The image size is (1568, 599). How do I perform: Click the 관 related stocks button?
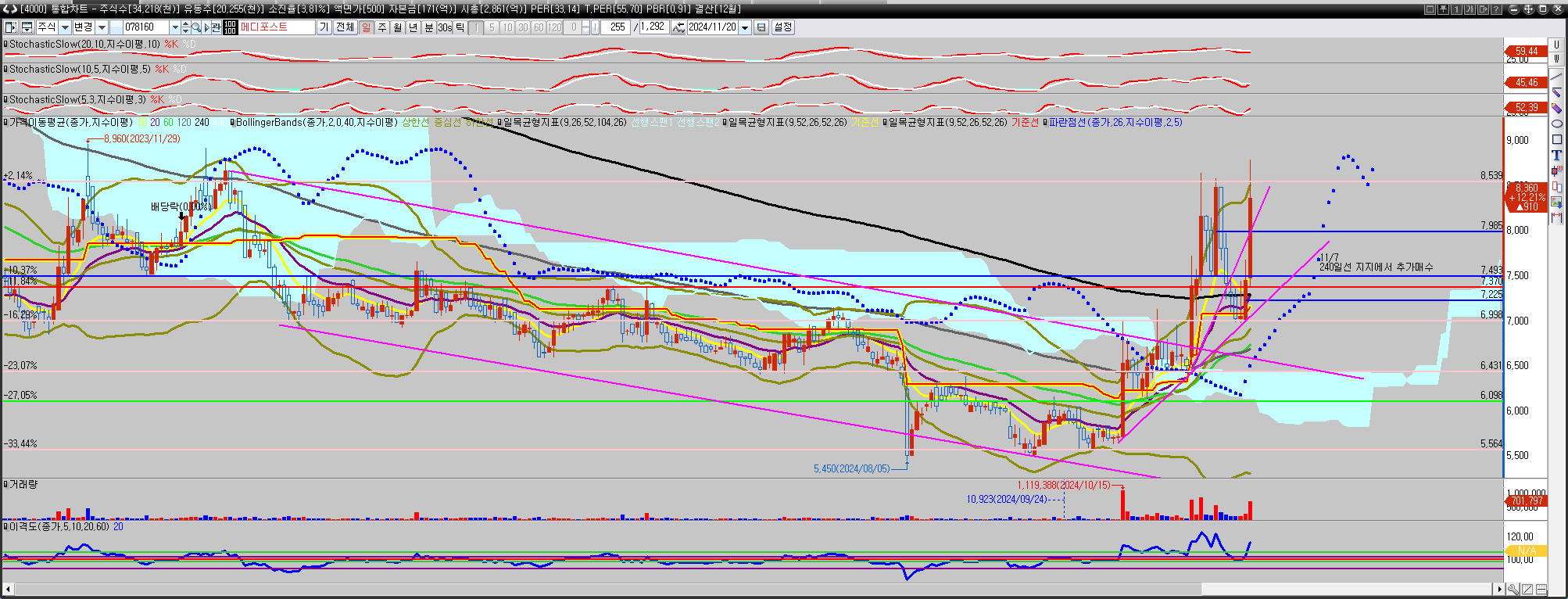(x=217, y=27)
